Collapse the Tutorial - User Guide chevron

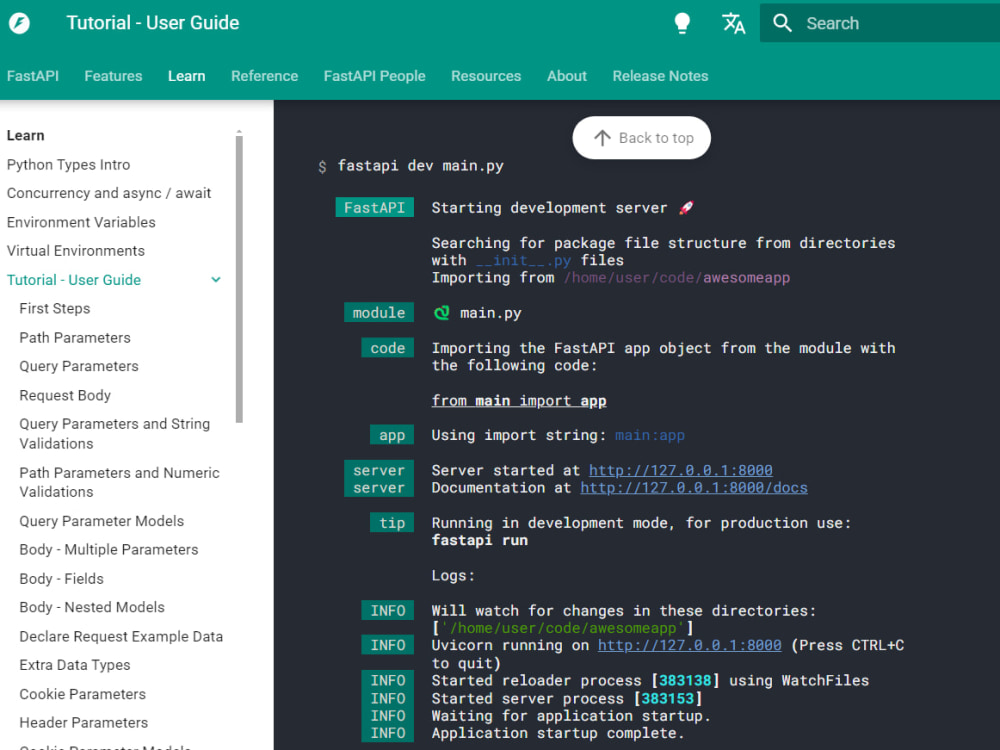coord(216,280)
